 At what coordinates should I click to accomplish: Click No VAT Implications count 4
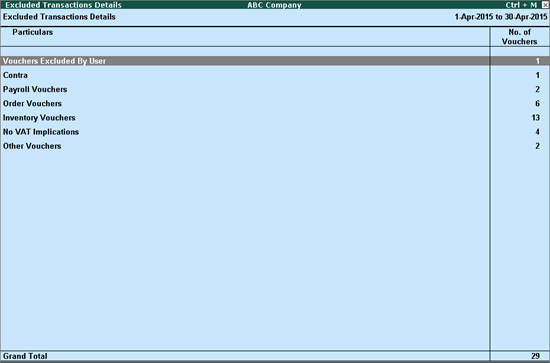(x=537, y=132)
